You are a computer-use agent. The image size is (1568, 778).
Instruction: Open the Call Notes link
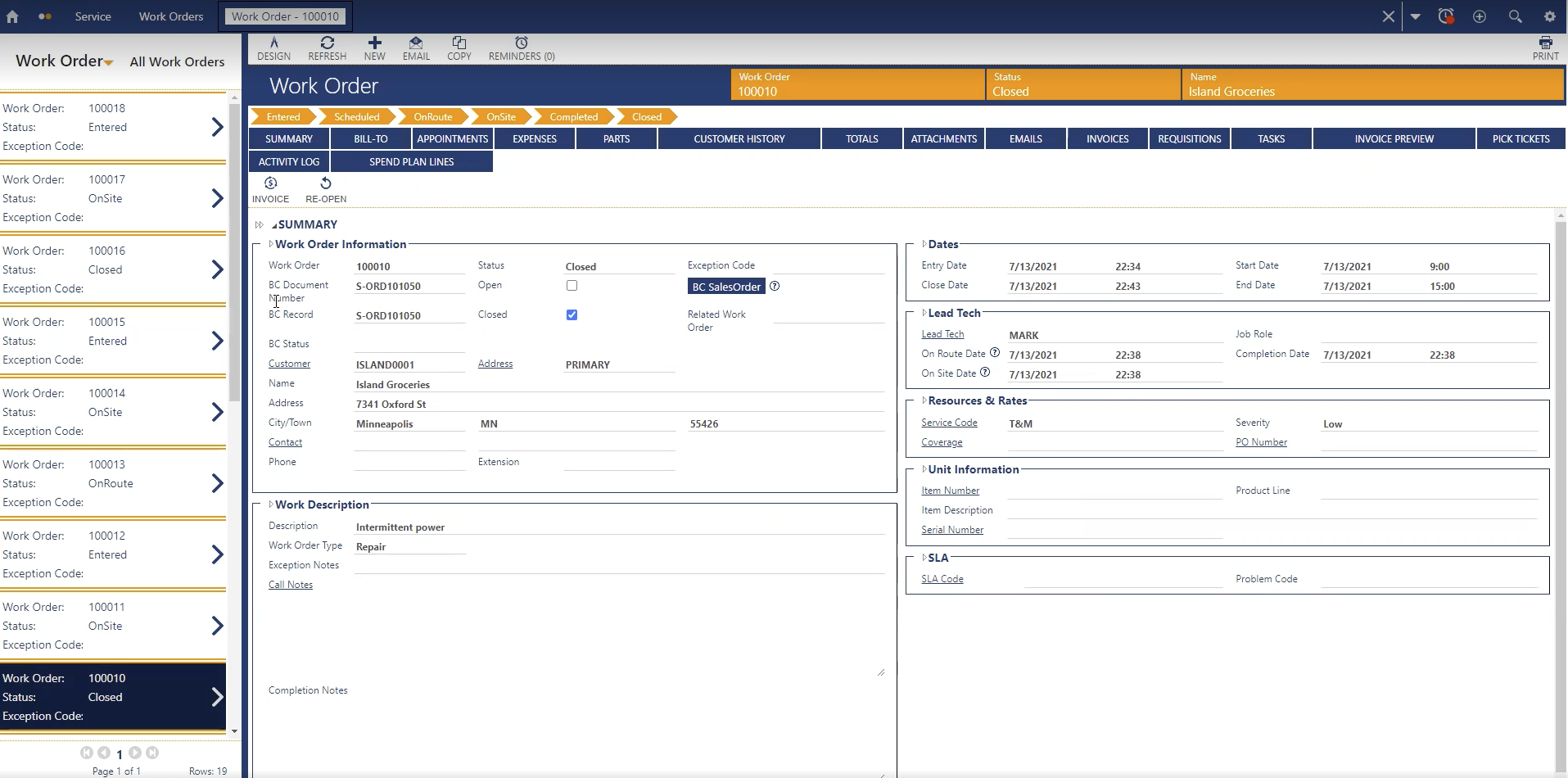290,584
